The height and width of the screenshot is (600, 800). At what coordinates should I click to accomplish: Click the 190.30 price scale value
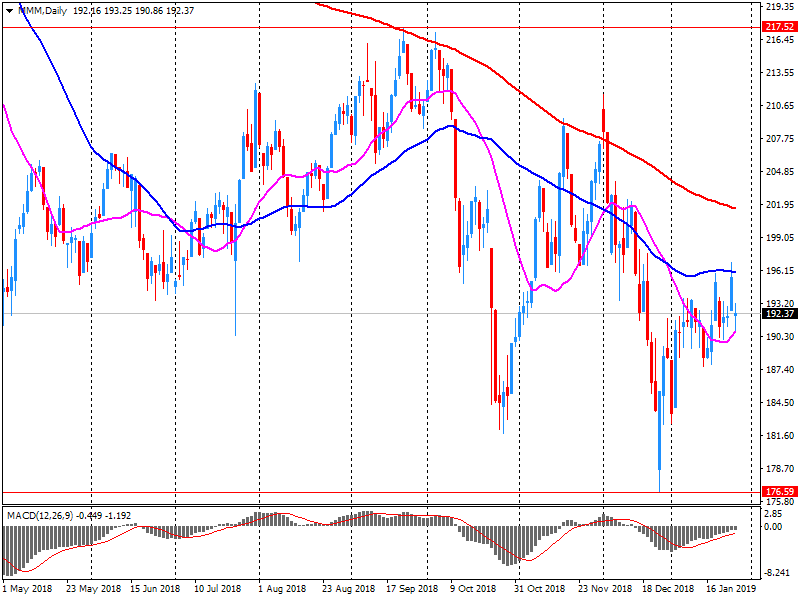[x=780, y=336]
